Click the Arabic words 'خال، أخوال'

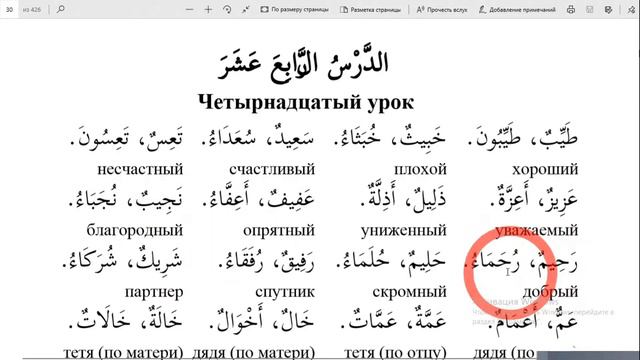(x=262, y=320)
